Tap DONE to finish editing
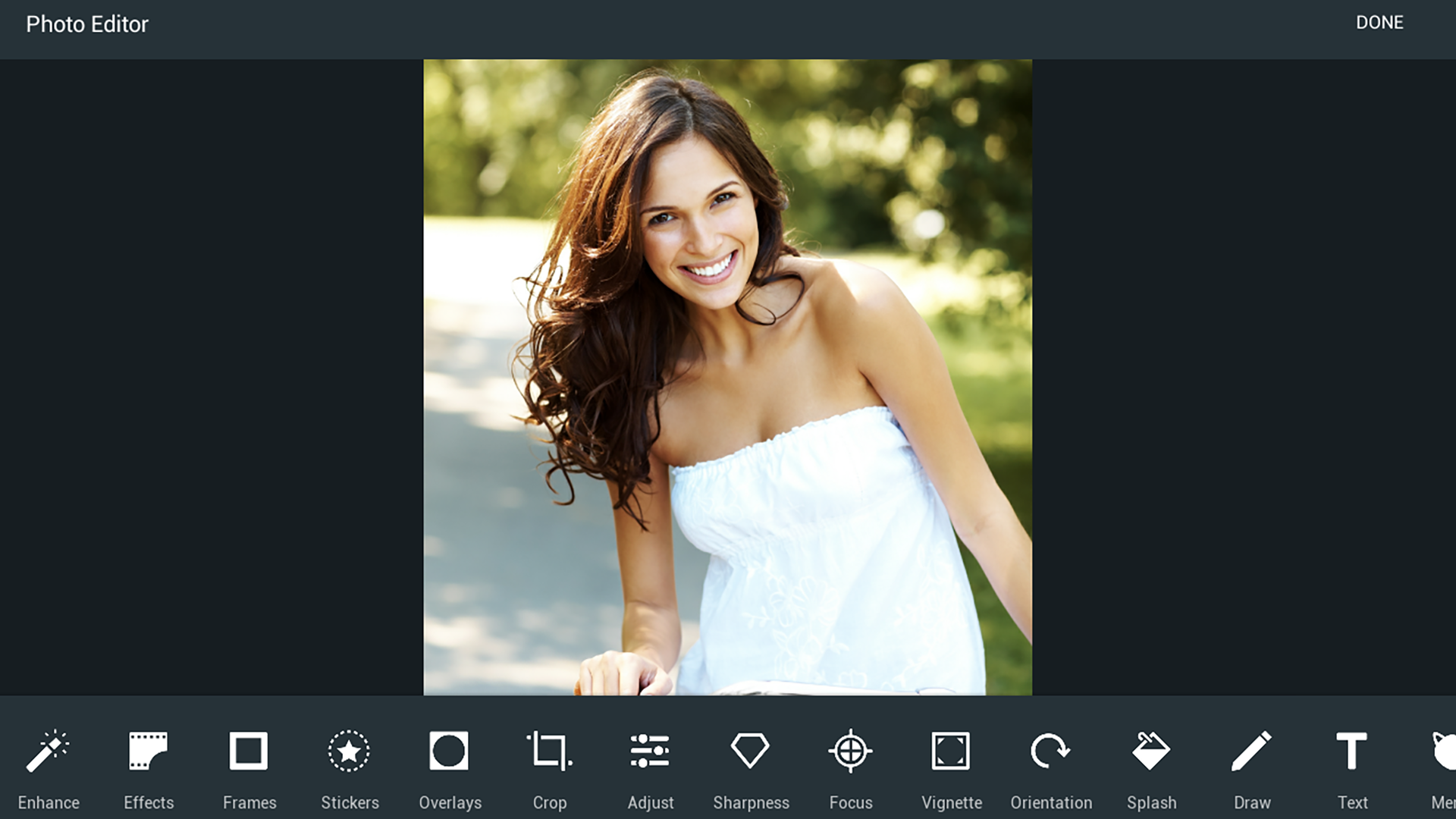1456x819 pixels. click(1380, 23)
